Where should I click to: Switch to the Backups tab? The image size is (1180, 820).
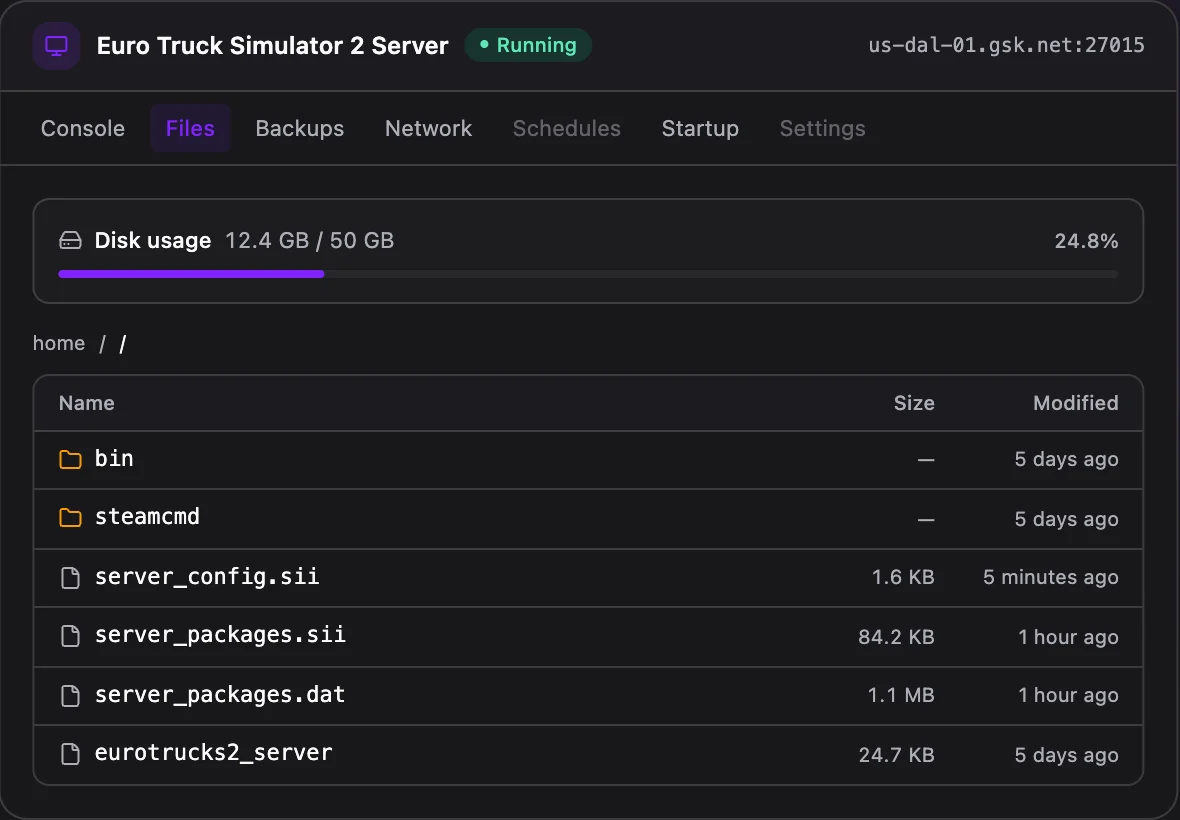pyautogui.click(x=300, y=129)
